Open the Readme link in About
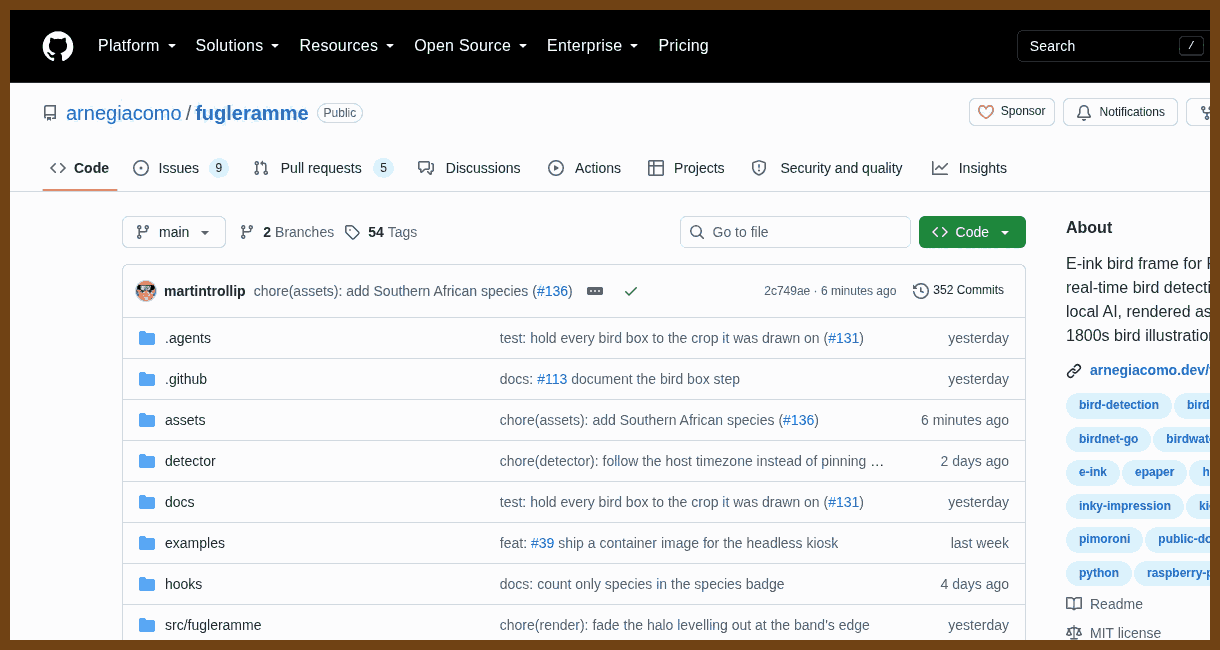 (x=1105, y=604)
